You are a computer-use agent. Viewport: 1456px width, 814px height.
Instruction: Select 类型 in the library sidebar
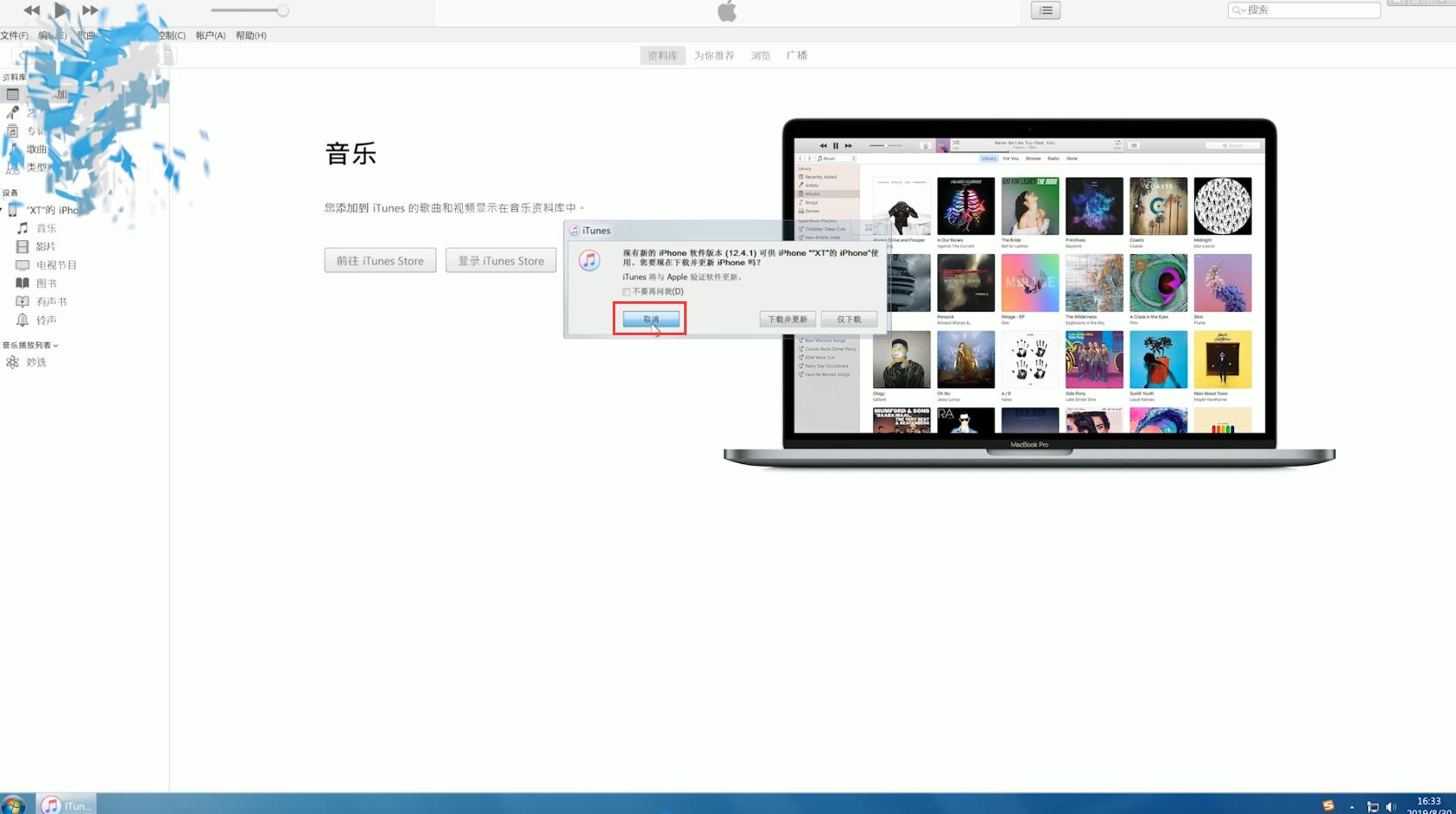tap(37, 167)
